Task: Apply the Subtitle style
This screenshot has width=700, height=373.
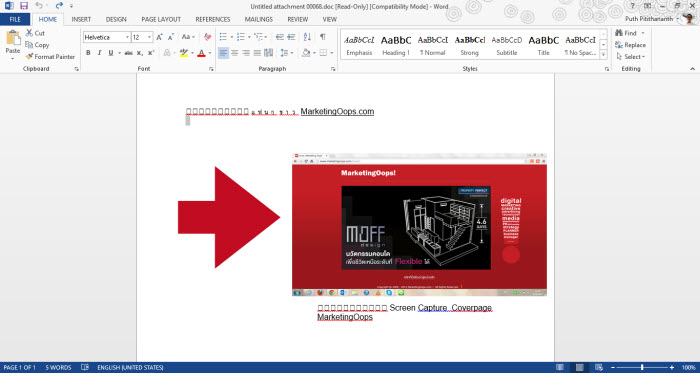Action: pos(507,45)
